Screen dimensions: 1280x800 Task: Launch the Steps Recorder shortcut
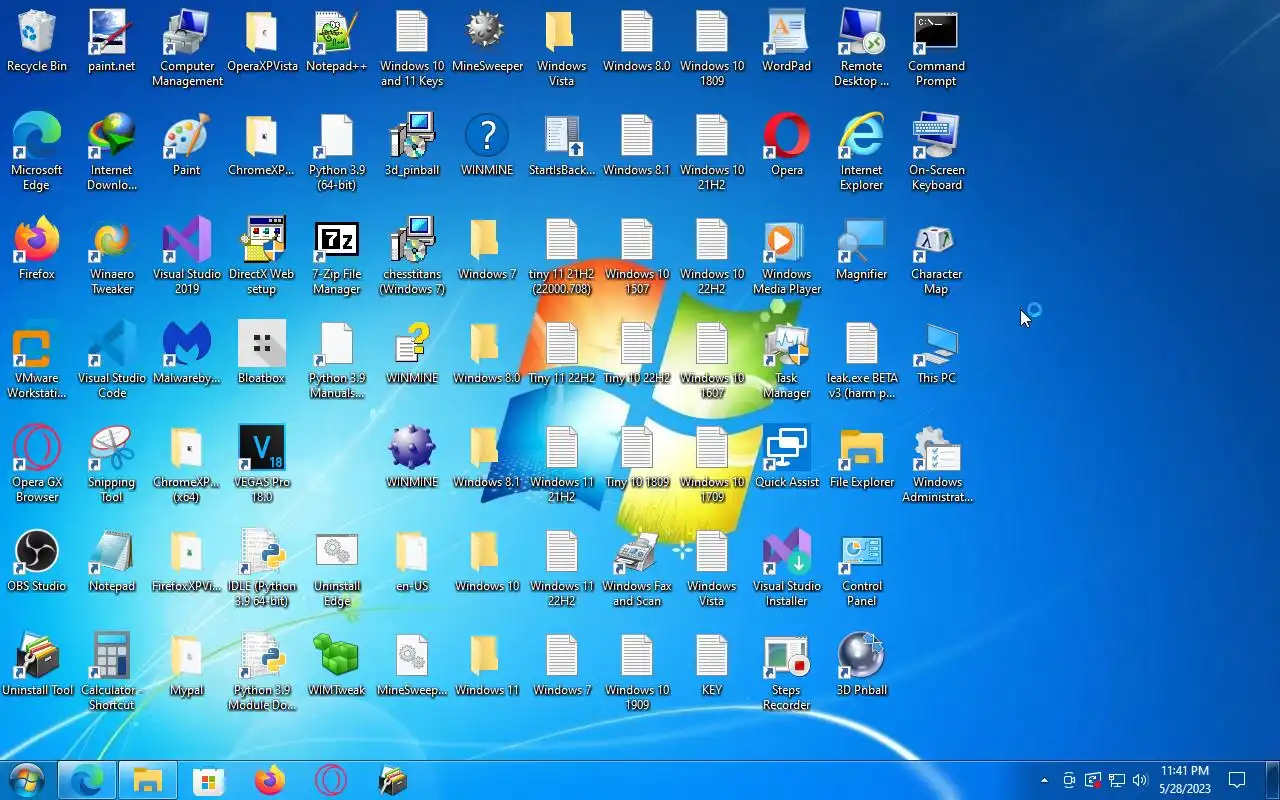click(x=787, y=673)
